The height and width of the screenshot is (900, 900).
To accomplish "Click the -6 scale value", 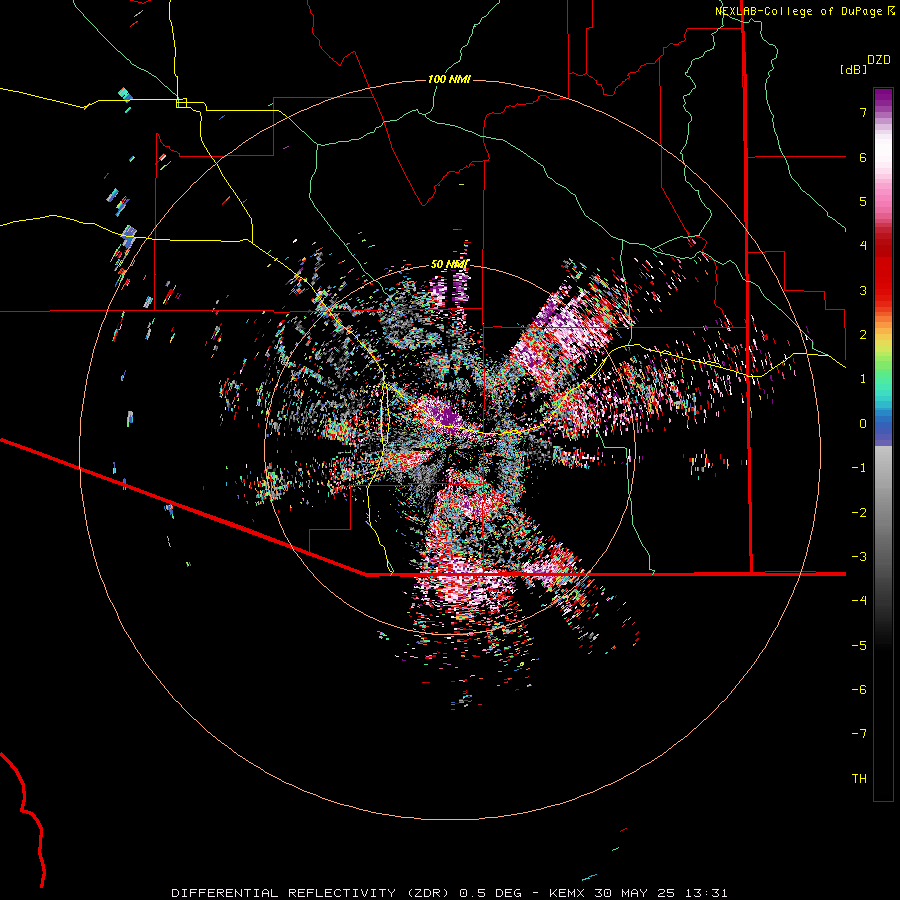I will point(859,690).
